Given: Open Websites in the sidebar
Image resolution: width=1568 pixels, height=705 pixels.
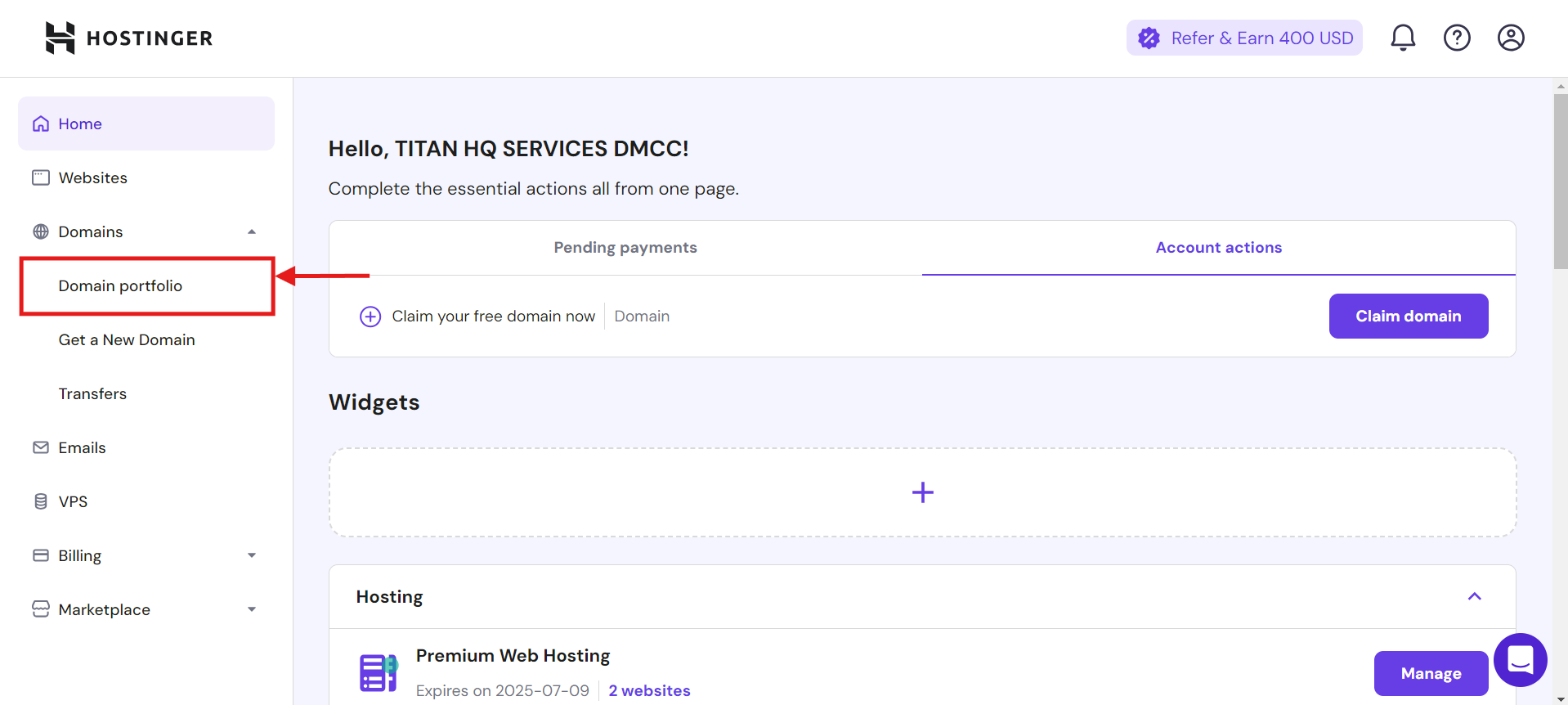Looking at the screenshot, I should pyautogui.click(x=146, y=177).
